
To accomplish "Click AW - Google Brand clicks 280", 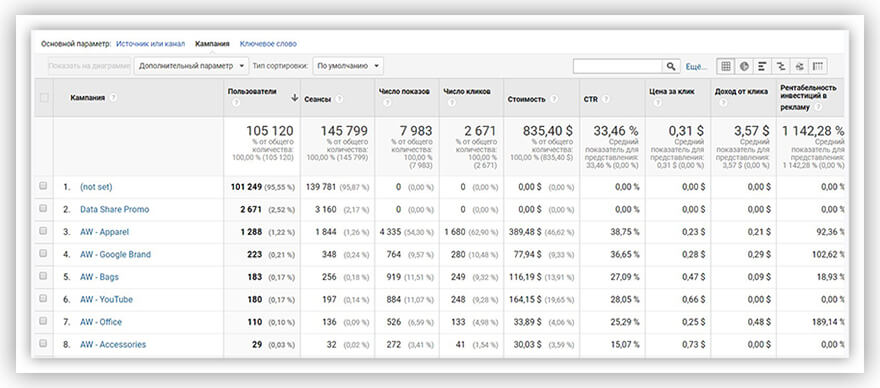I will (x=458, y=254).
